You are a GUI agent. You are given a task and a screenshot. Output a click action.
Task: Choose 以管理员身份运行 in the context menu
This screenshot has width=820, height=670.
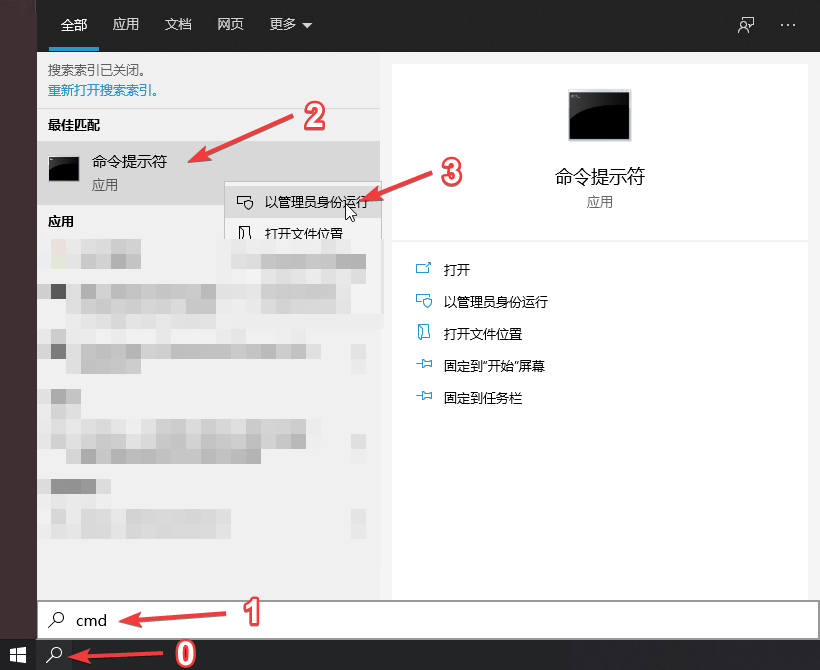coord(303,202)
